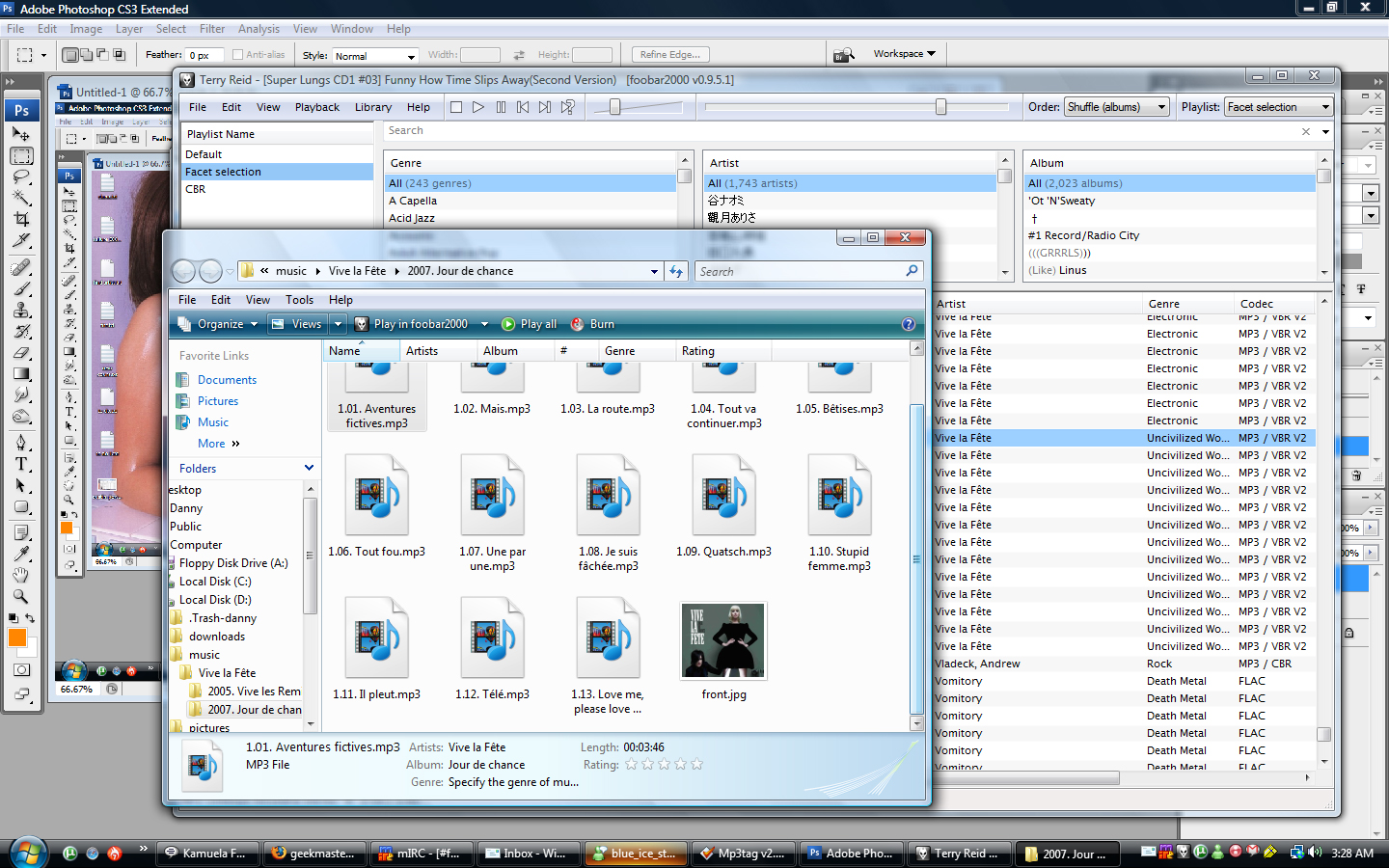Viewport: 1389px width, 868px height.
Task: Stop playback in foobar2000
Action: click(456, 107)
